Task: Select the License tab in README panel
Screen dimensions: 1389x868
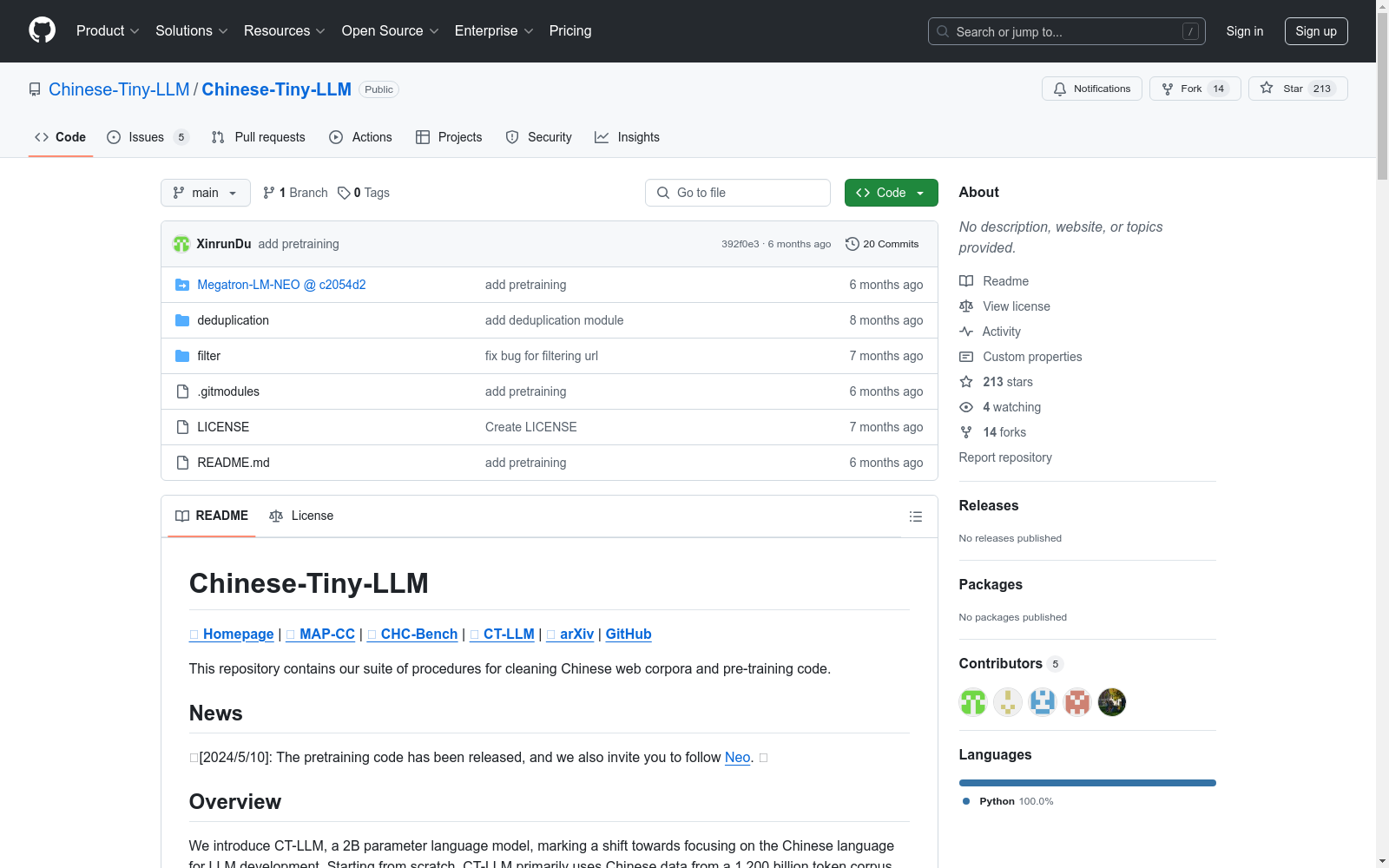Action: pyautogui.click(x=301, y=516)
